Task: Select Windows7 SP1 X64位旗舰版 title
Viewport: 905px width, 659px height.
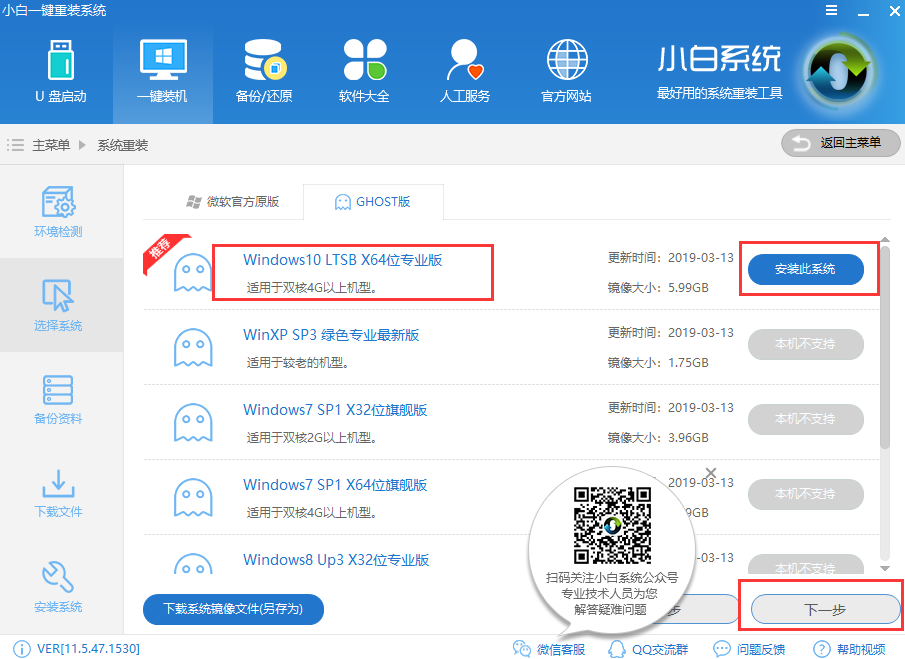Action: (335, 485)
